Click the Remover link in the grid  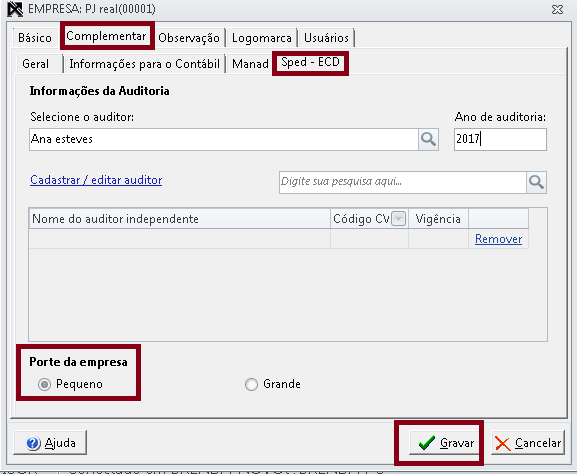click(499, 239)
